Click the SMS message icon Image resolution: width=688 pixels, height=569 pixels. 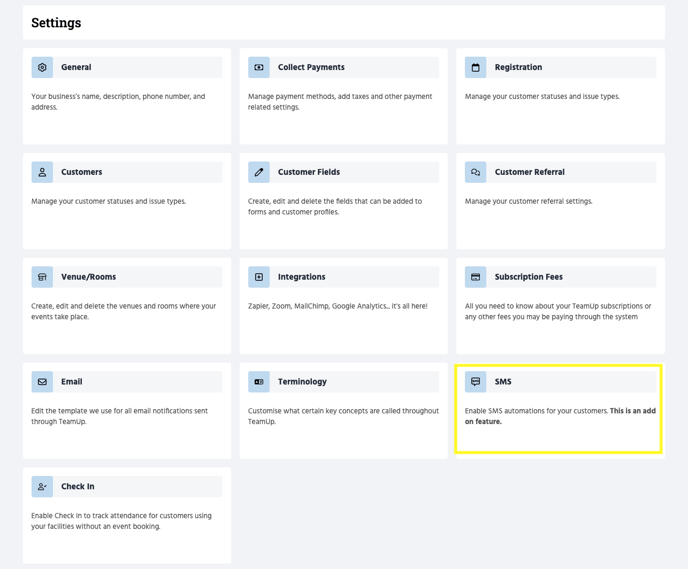tap(476, 382)
